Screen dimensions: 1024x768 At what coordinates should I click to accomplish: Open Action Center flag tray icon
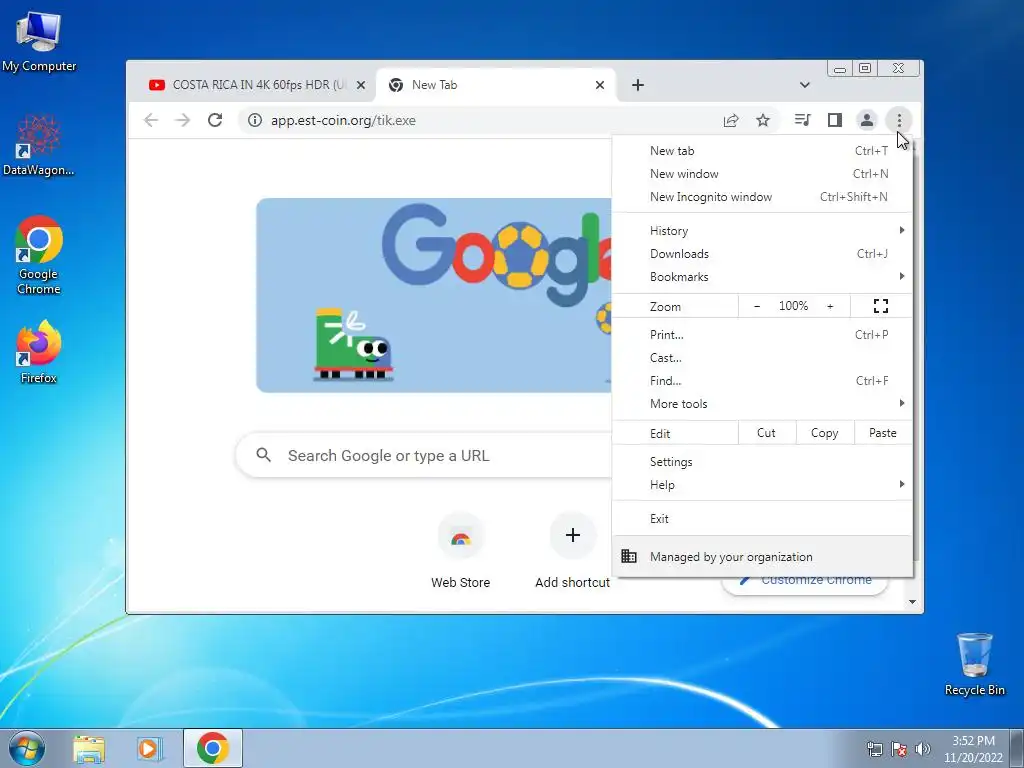coord(899,749)
